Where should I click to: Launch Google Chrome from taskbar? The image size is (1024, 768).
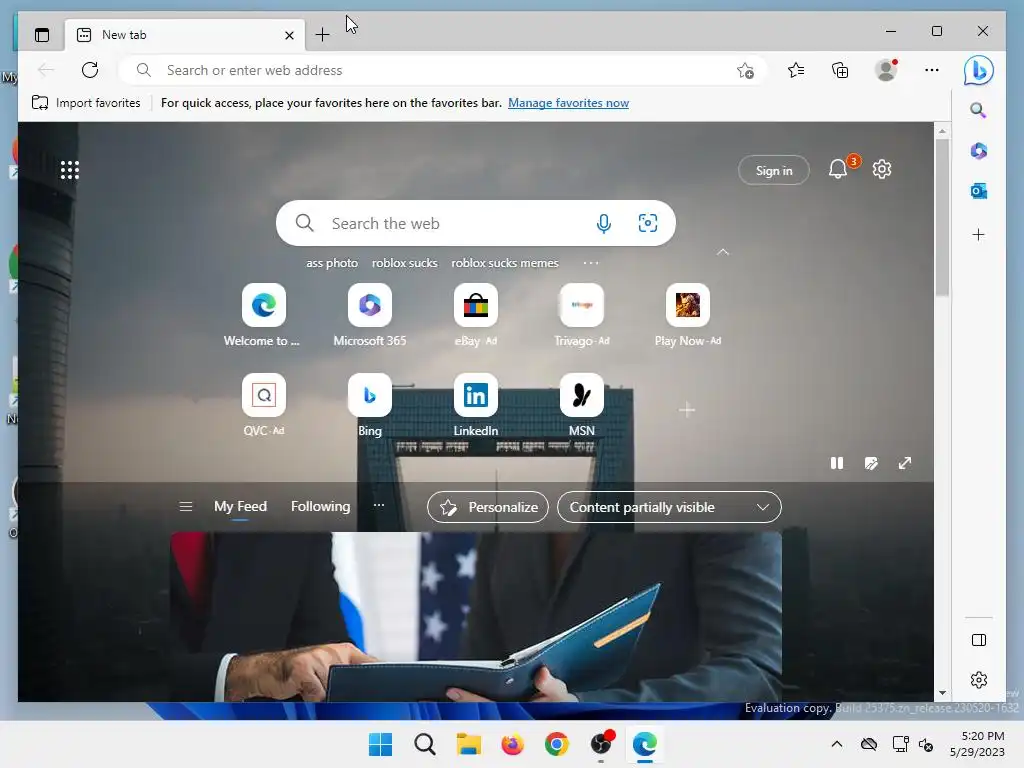point(556,744)
